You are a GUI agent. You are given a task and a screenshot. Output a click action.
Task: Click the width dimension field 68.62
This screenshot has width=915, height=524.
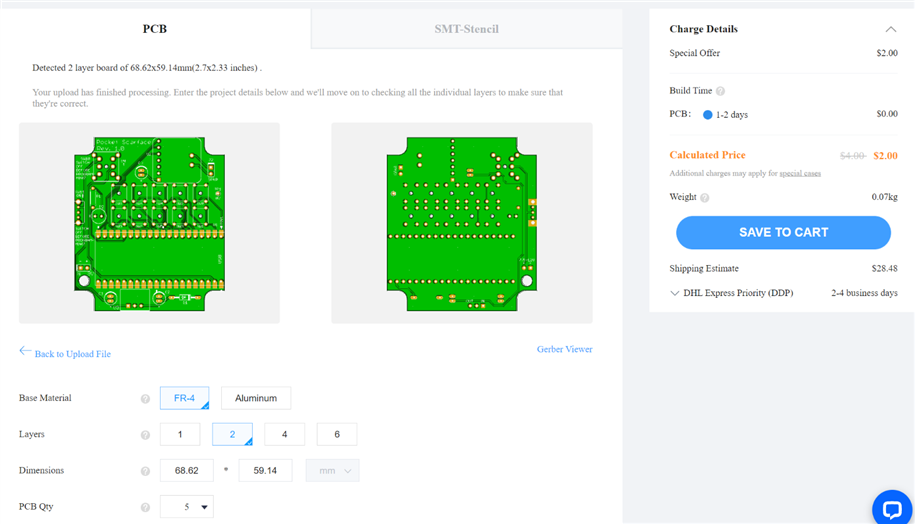pos(187,471)
